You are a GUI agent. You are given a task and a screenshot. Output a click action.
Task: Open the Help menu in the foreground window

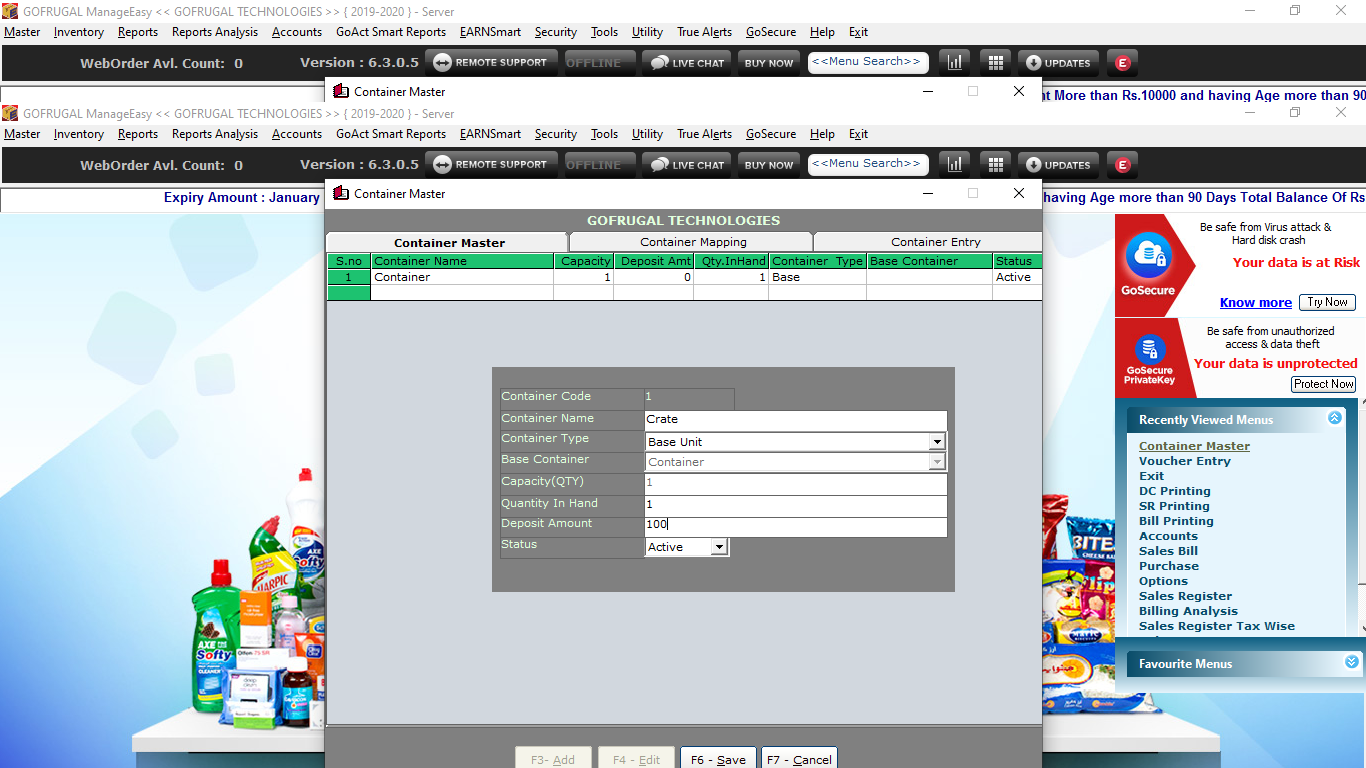tap(822, 134)
